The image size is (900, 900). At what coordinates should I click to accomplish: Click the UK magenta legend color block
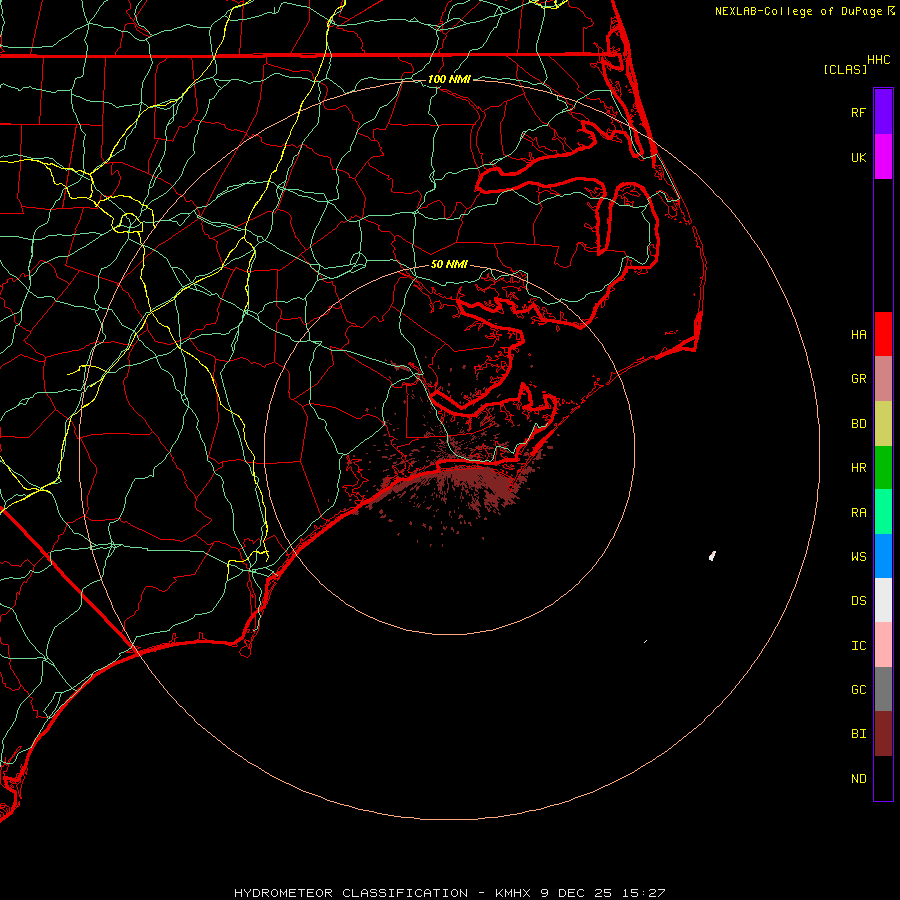pyautogui.click(x=883, y=157)
